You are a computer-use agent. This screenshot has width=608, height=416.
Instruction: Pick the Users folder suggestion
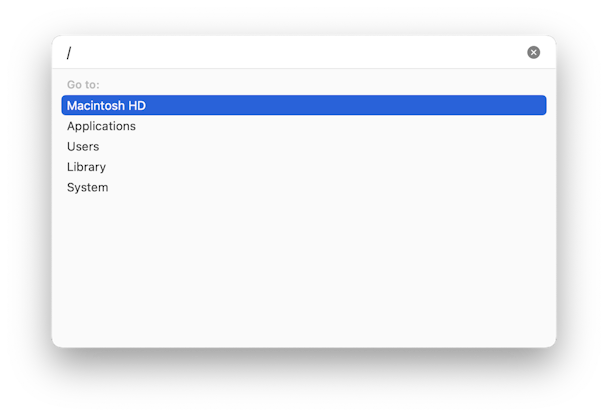(x=304, y=146)
